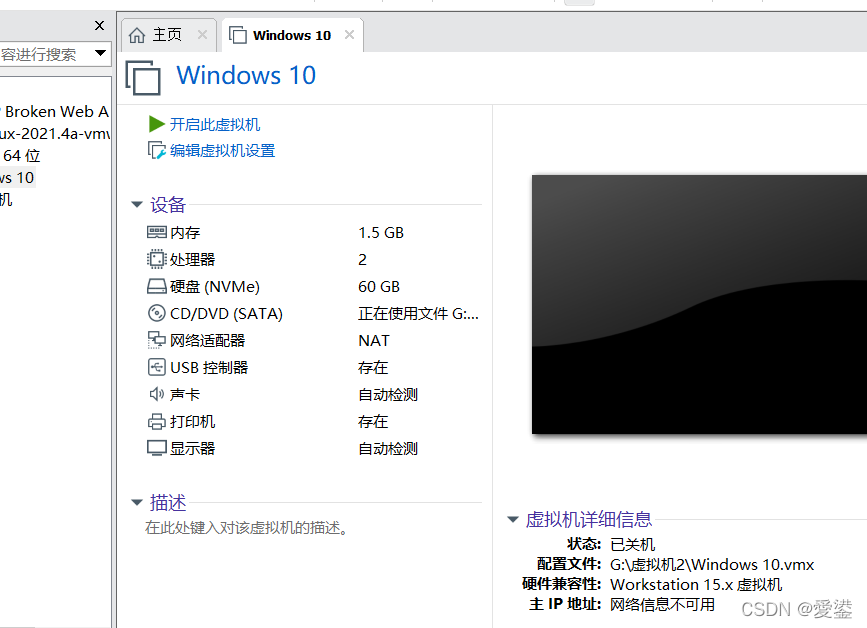The image size is (867, 628).
Task: Click the home icon on 主页 tab
Action: pos(137,35)
